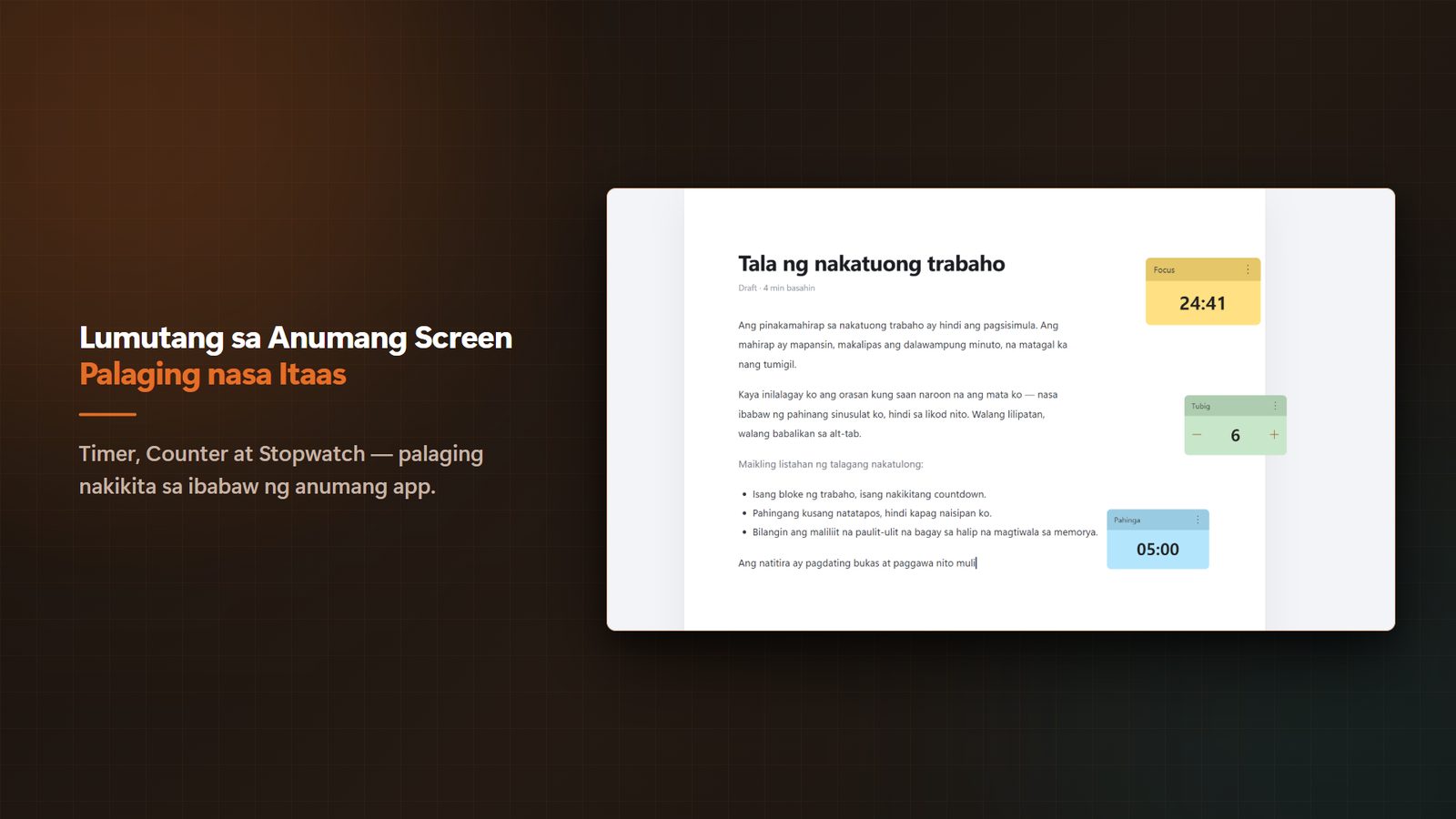
Task: Decrease the Tubig counter with minus
Action: coord(1197,435)
